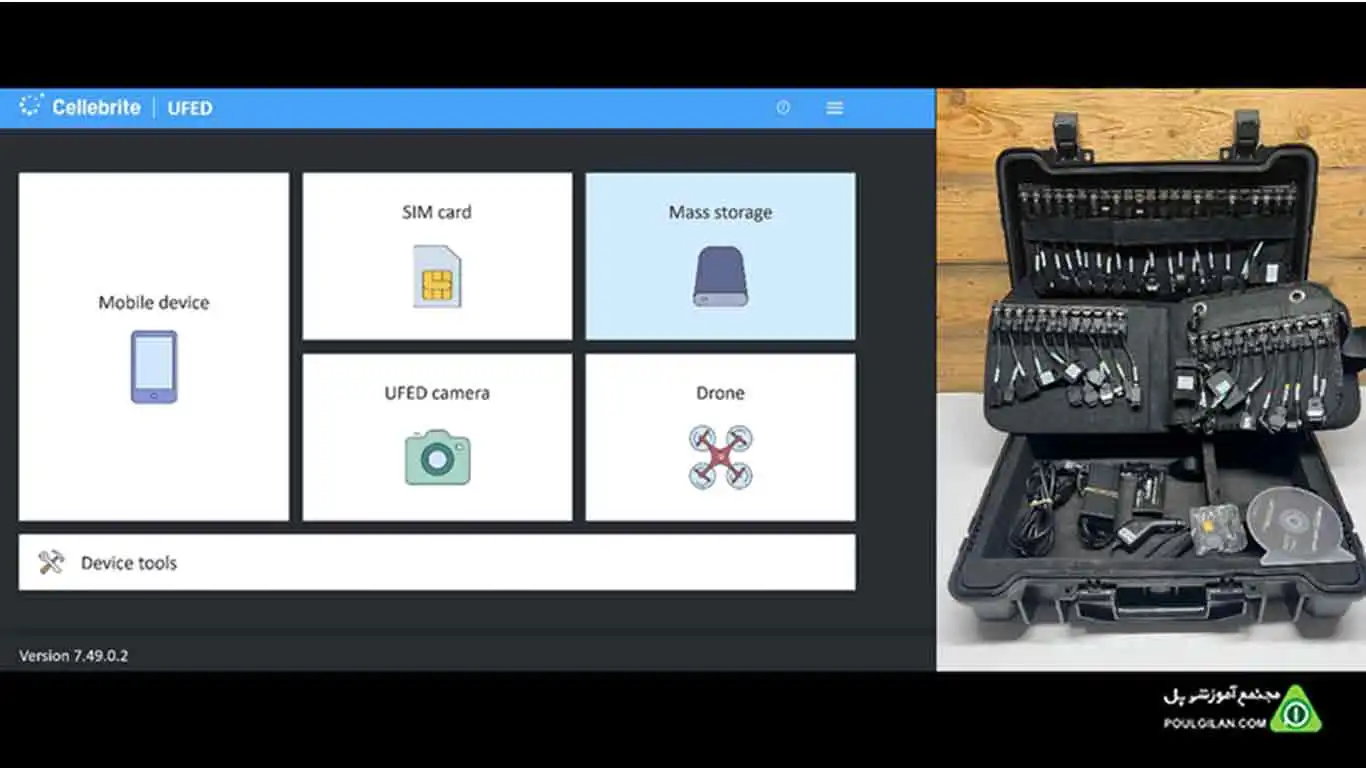The height and width of the screenshot is (768, 1366).
Task: Click the hammer and wrench tools icon
Action: [51, 562]
